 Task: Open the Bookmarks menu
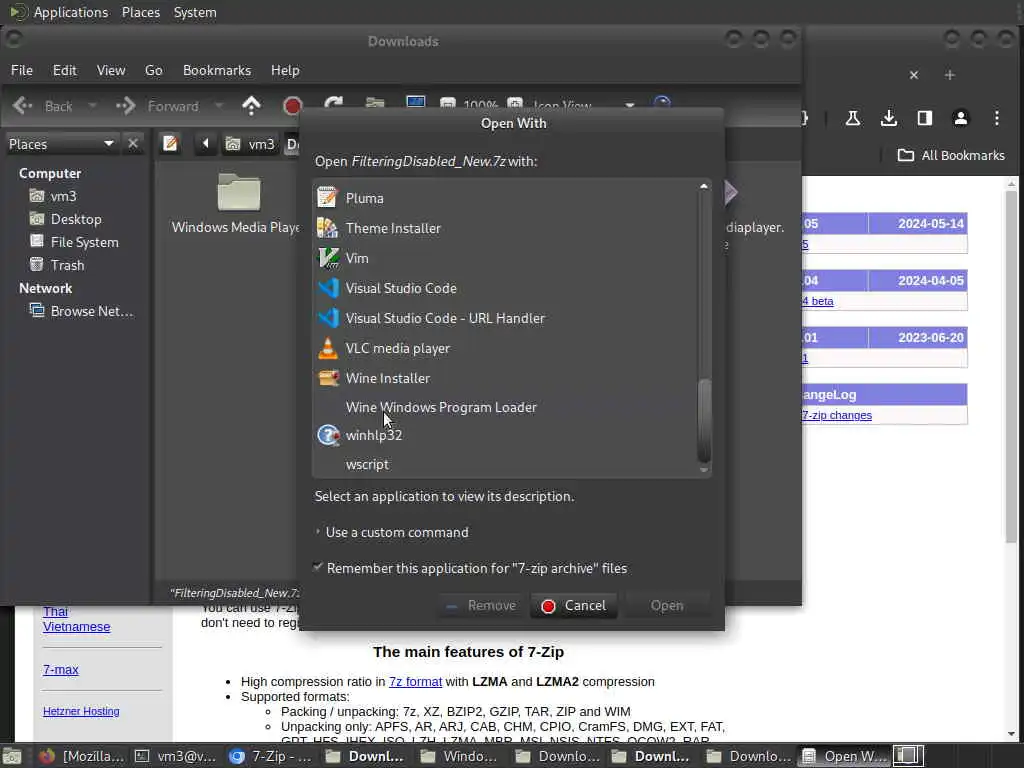pyautogui.click(x=217, y=70)
